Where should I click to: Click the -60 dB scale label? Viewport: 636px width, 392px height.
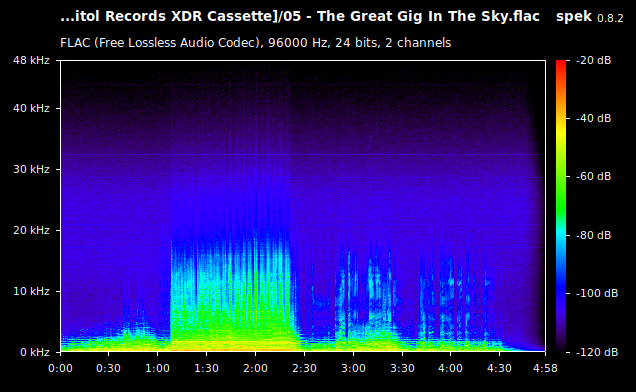593,176
